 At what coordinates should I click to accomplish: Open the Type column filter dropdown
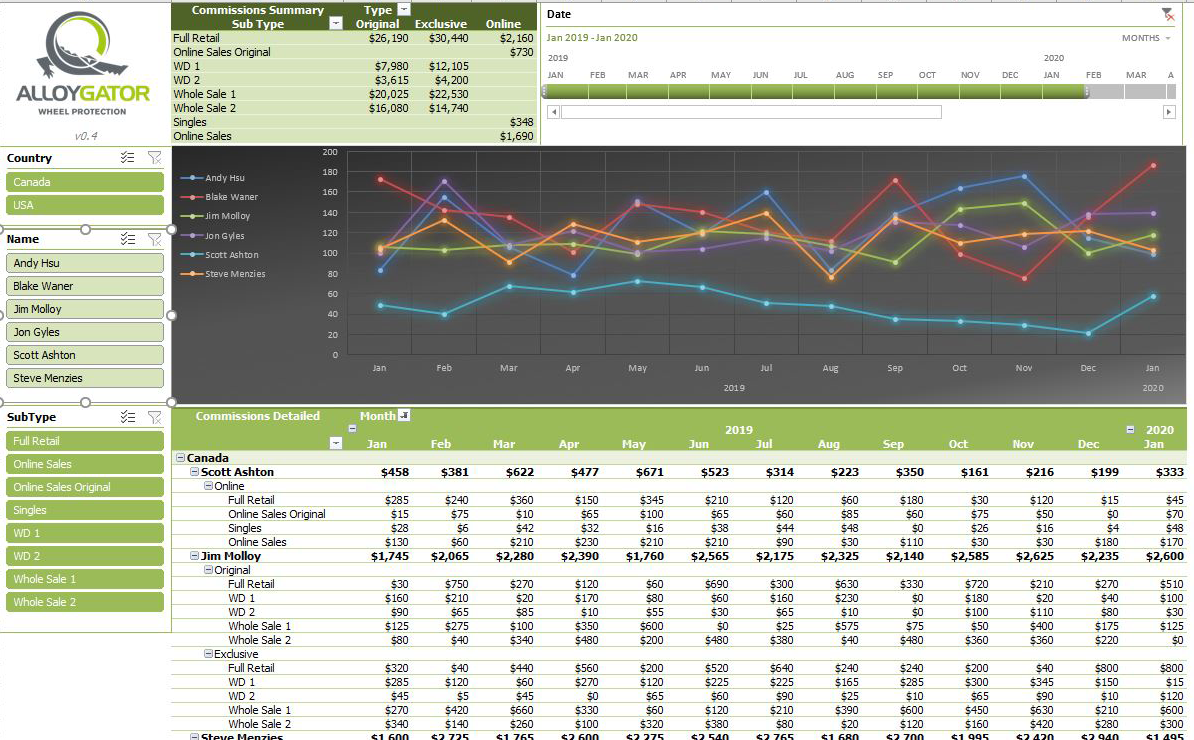click(404, 9)
